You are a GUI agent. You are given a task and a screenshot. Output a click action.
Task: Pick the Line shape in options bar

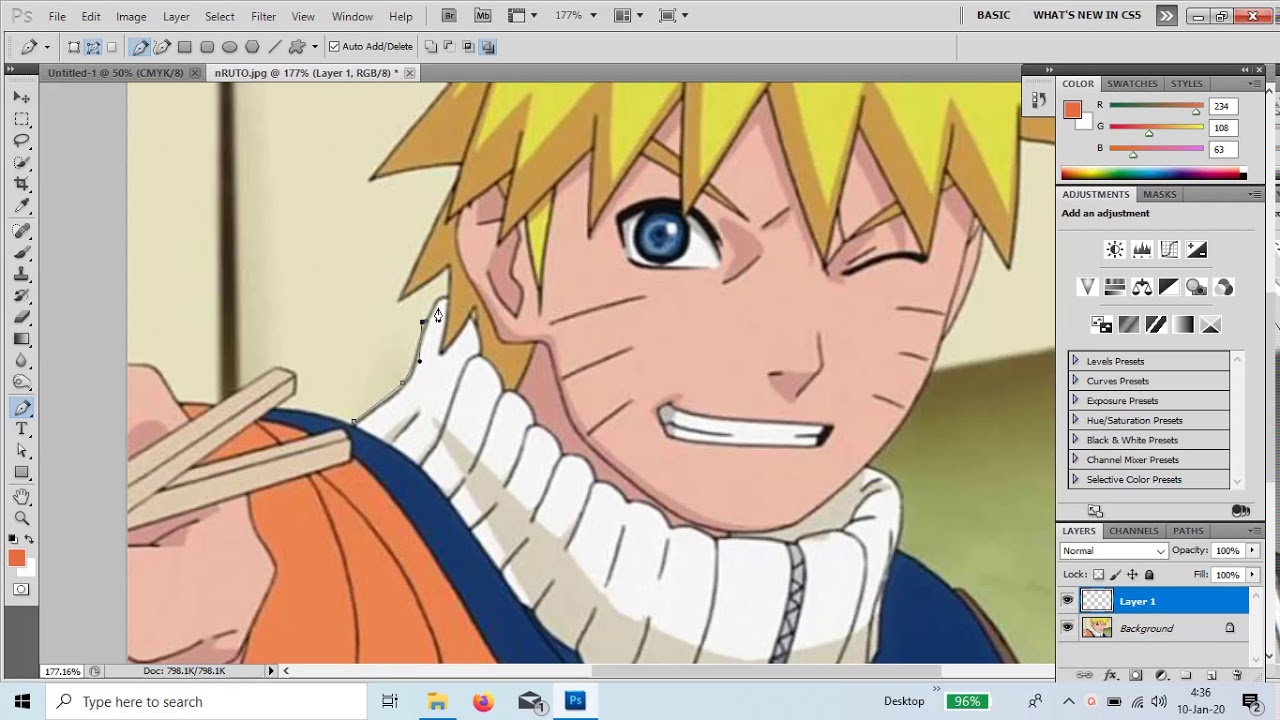click(274, 47)
